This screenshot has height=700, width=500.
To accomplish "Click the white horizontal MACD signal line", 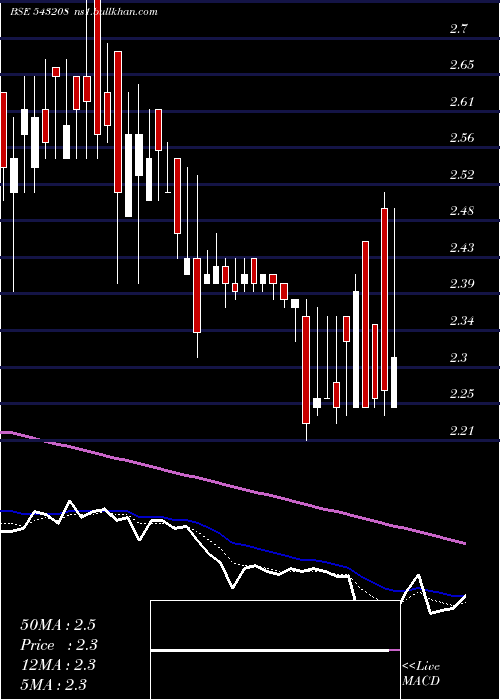I will point(270,650).
